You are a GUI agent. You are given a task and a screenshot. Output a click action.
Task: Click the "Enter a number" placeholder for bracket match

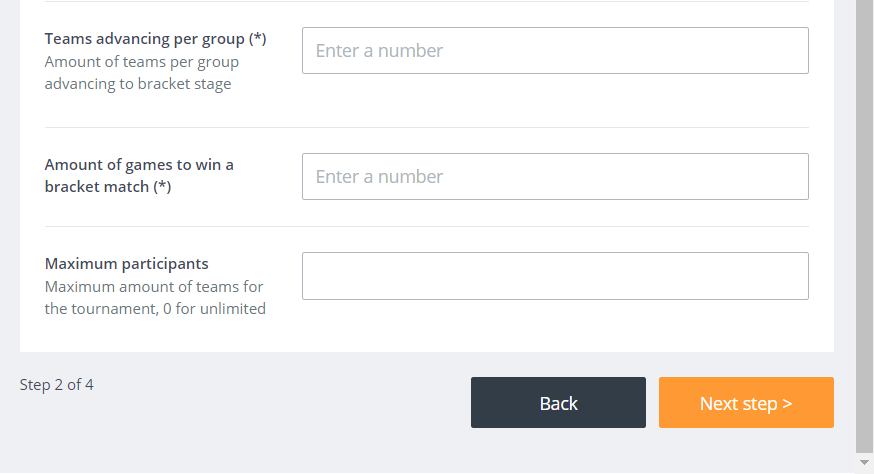379,176
